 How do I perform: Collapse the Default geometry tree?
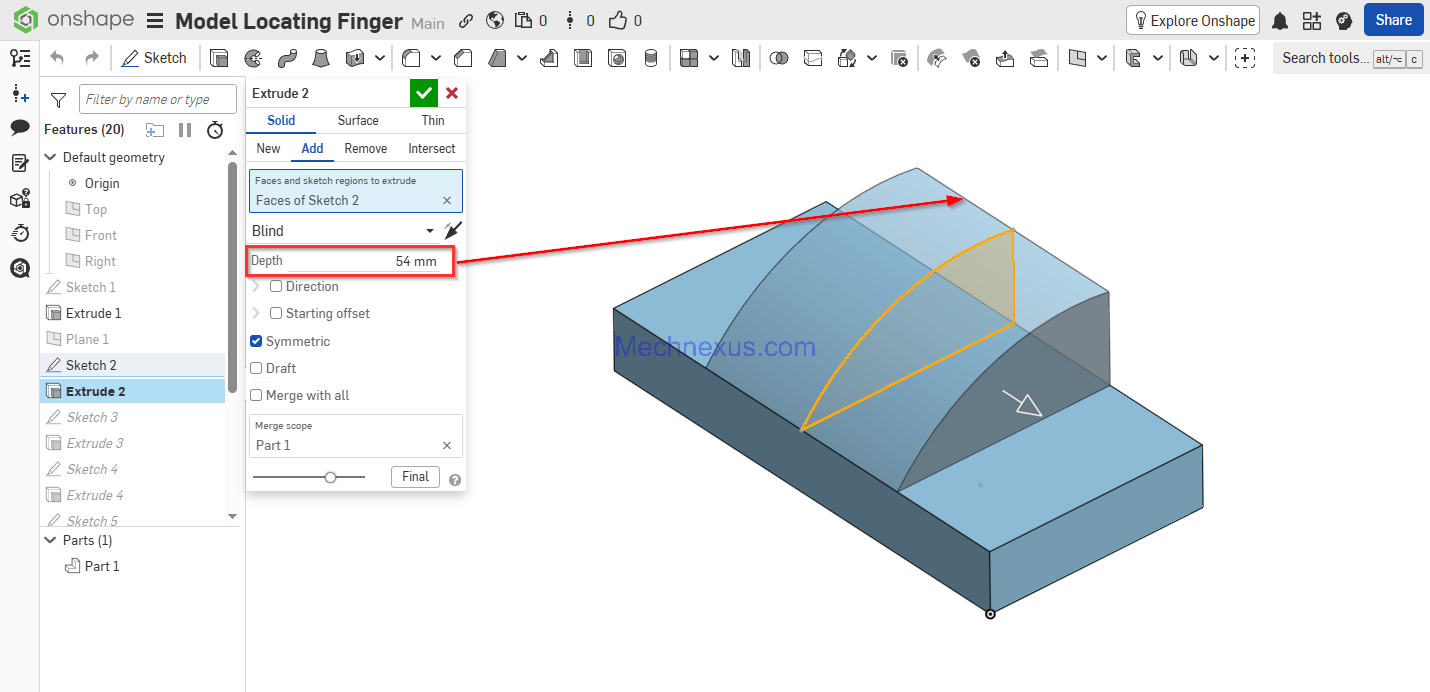[50, 157]
